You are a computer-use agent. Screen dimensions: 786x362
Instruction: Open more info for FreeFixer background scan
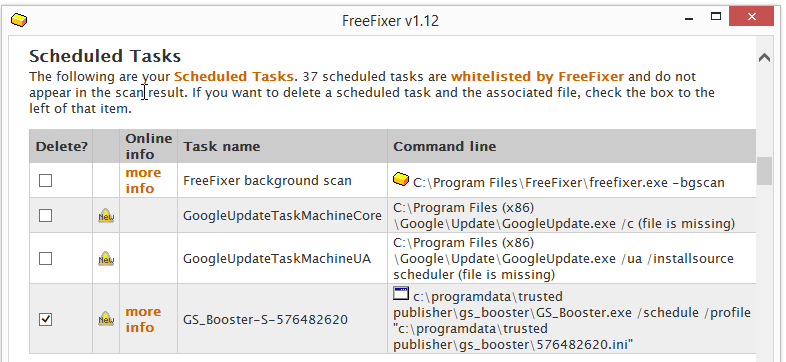pyautogui.click(x=143, y=180)
